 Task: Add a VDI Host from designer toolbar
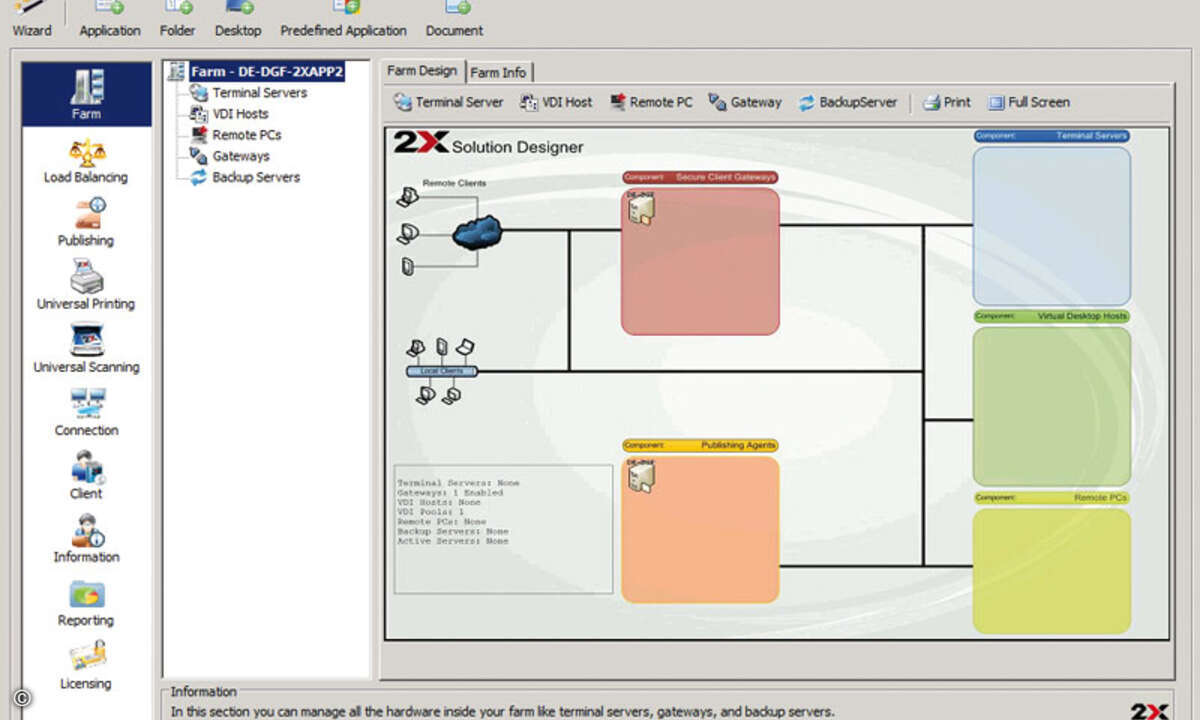556,102
